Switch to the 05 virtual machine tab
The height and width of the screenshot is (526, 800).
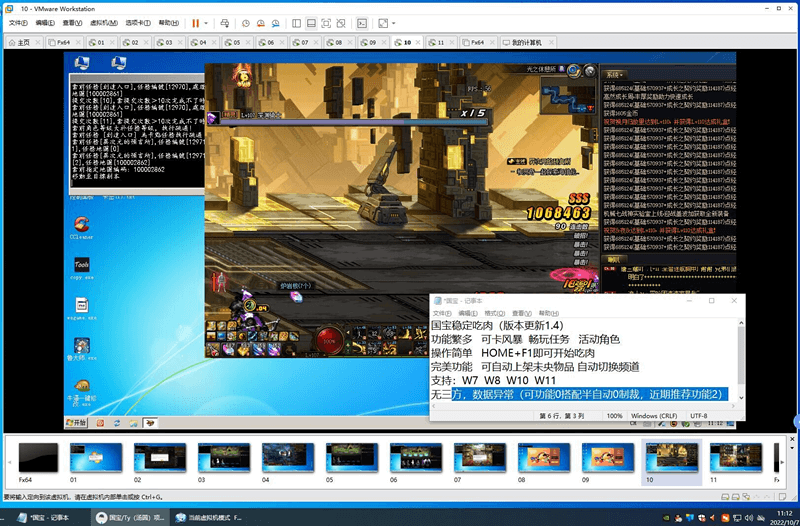236,42
